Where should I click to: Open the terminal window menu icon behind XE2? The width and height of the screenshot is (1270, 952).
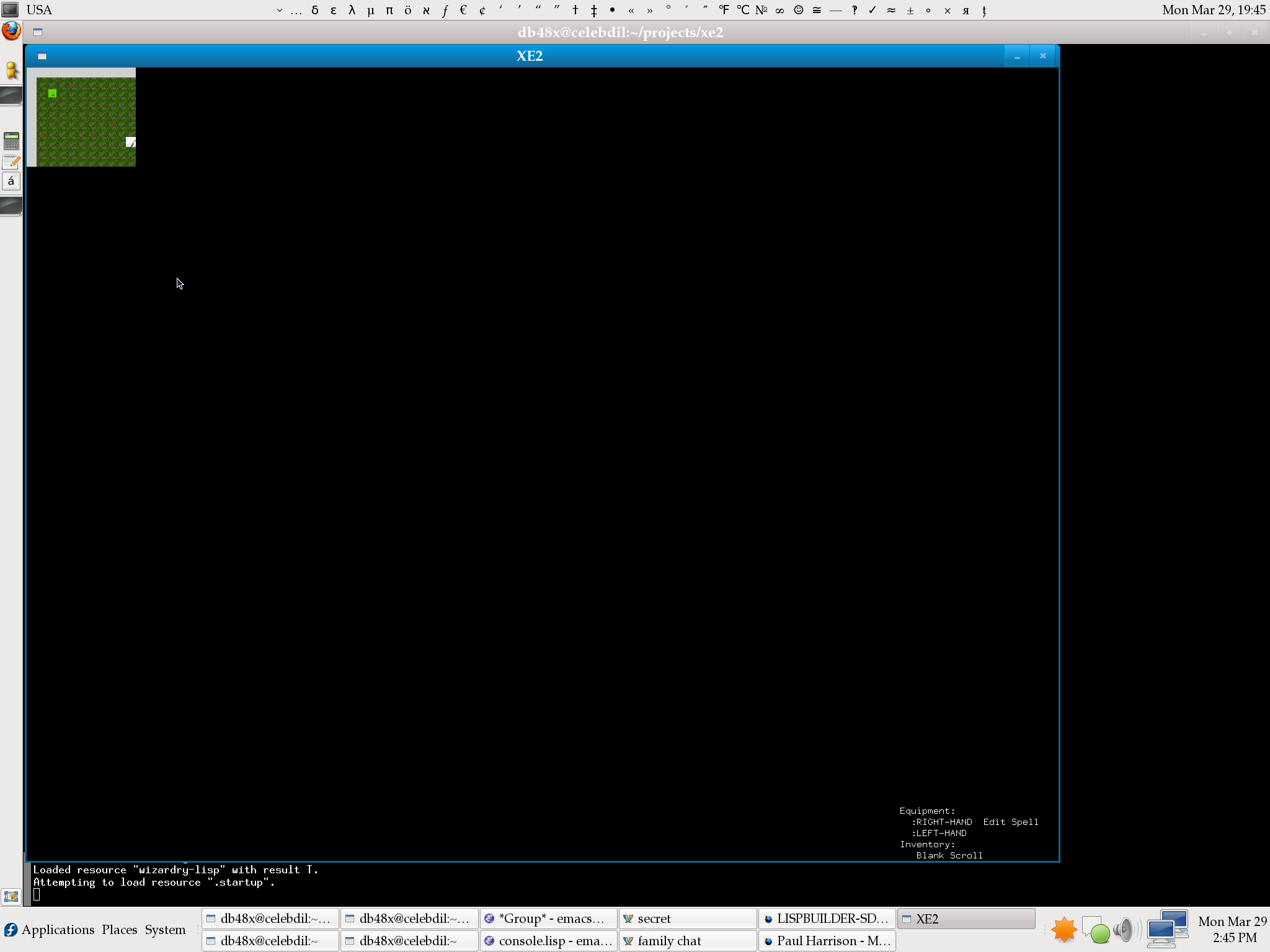(x=38, y=32)
